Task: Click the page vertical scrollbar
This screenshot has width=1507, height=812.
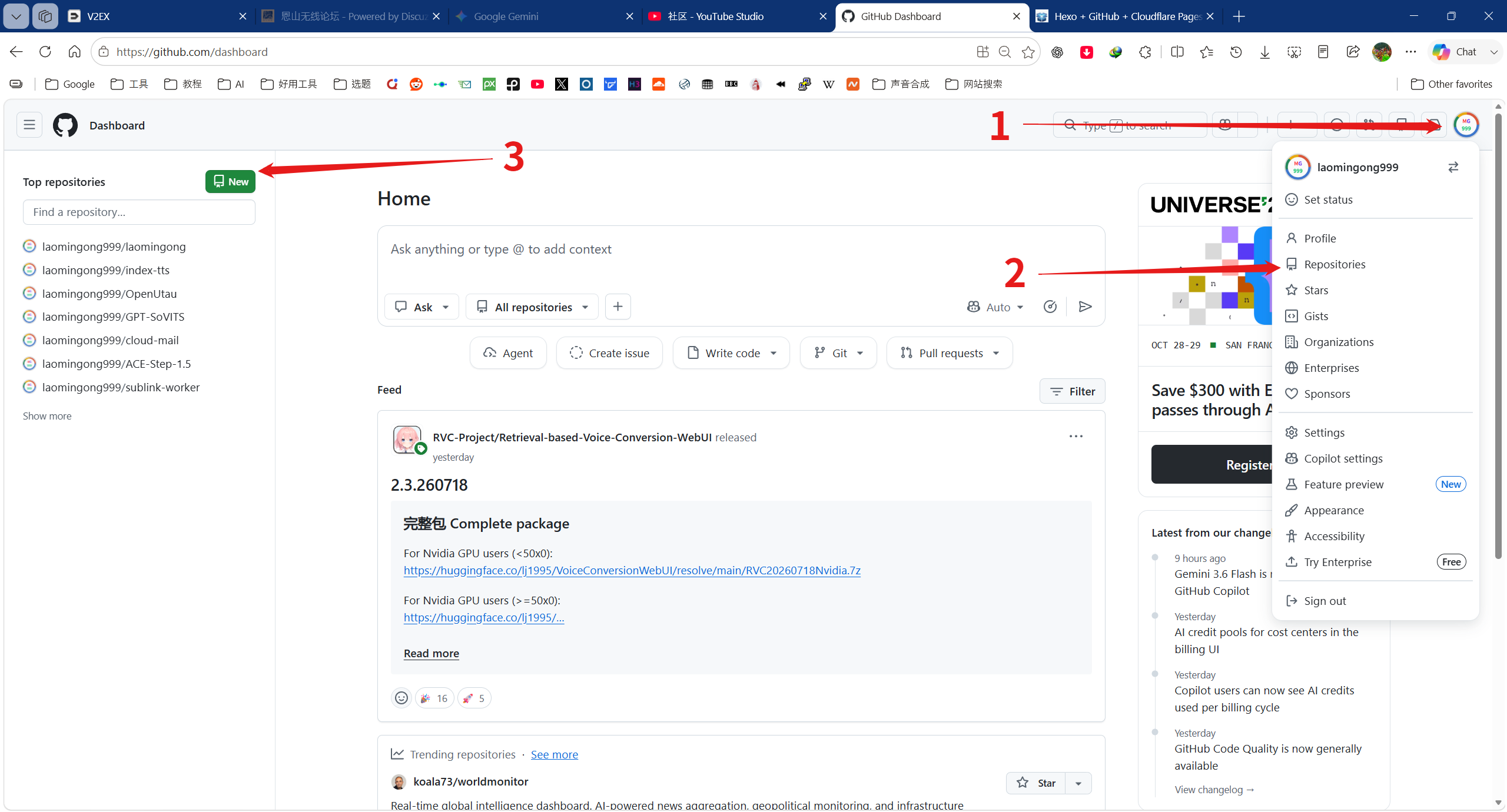Action: click(1498, 335)
